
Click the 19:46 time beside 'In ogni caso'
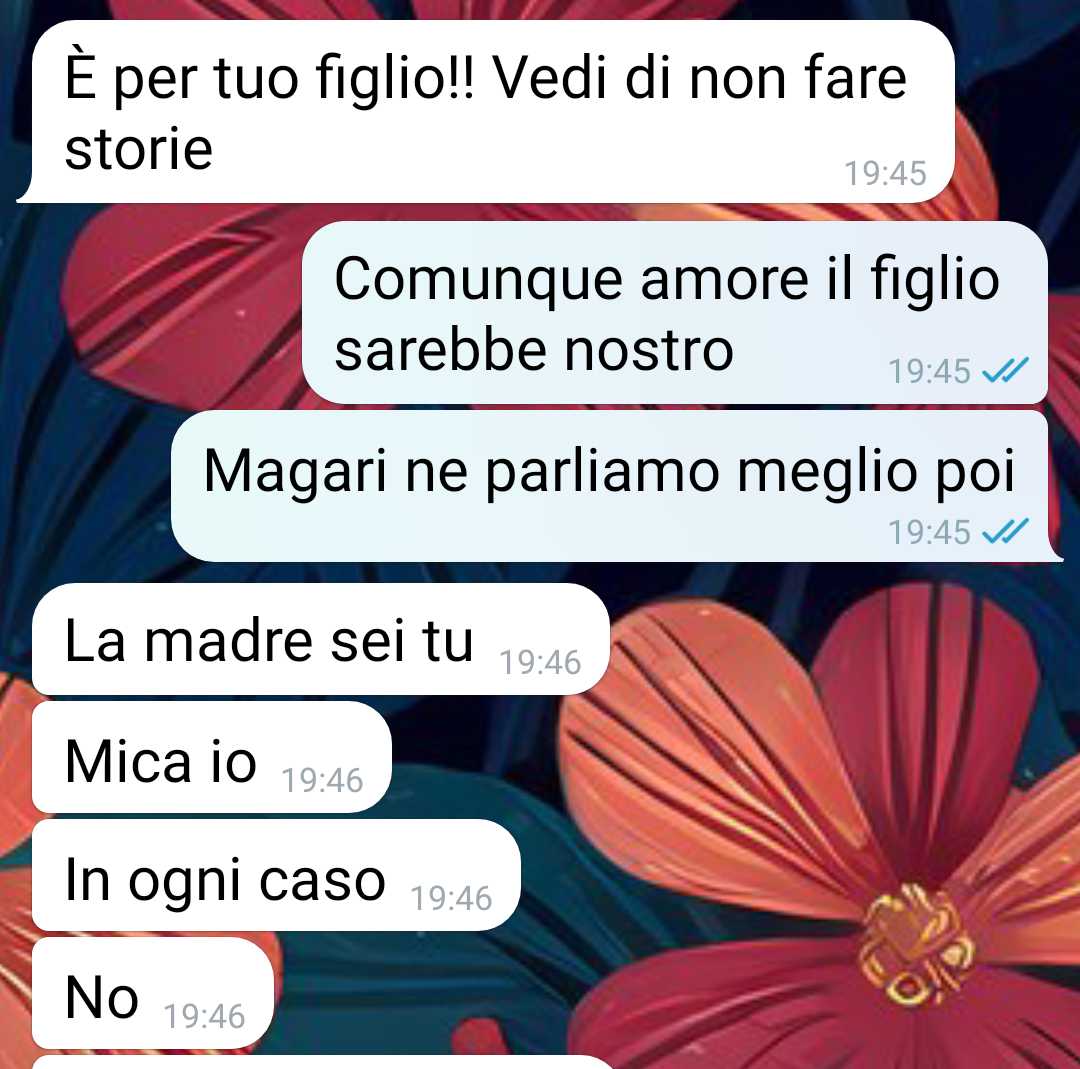(451, 898)
